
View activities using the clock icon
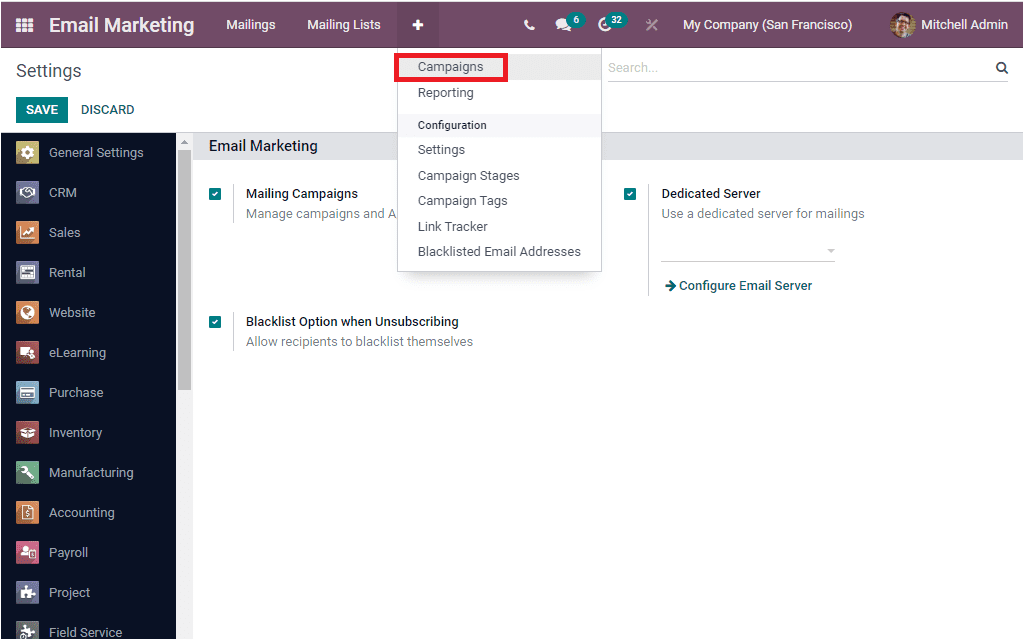click(x=605, y=25)
